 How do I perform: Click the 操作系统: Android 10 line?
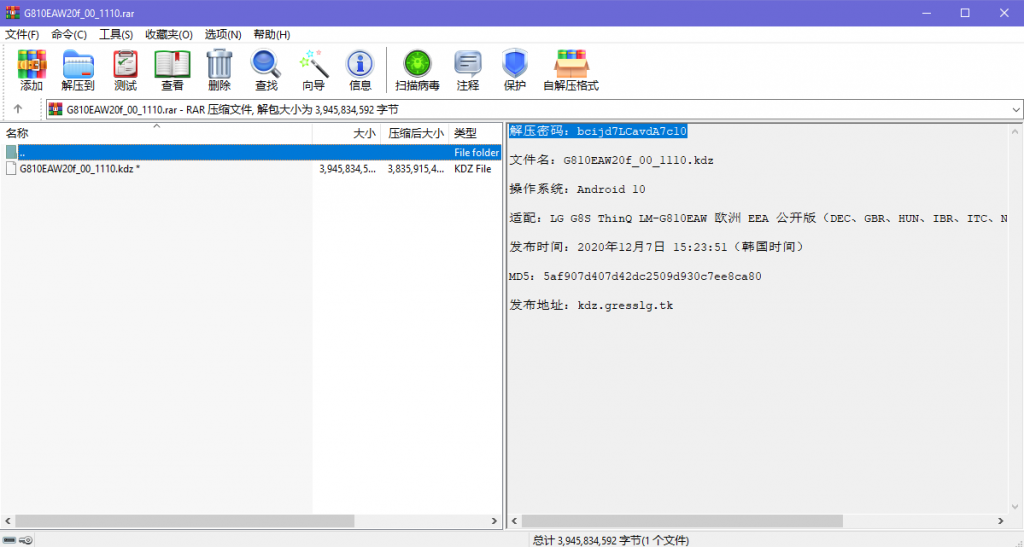pos(577,189)
